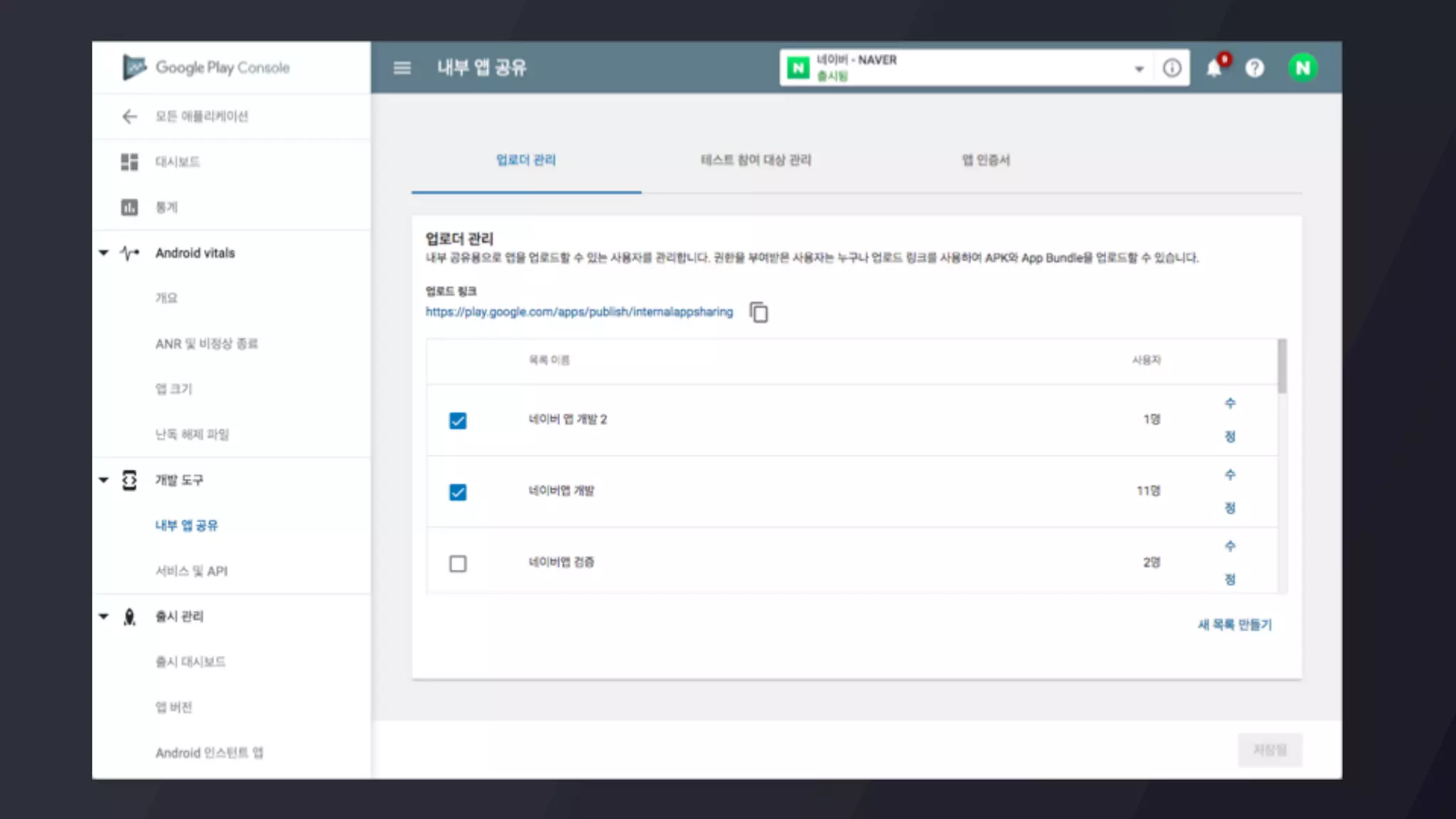
Task: Open the green N account avatar
Action: [x=1302, y=68]
